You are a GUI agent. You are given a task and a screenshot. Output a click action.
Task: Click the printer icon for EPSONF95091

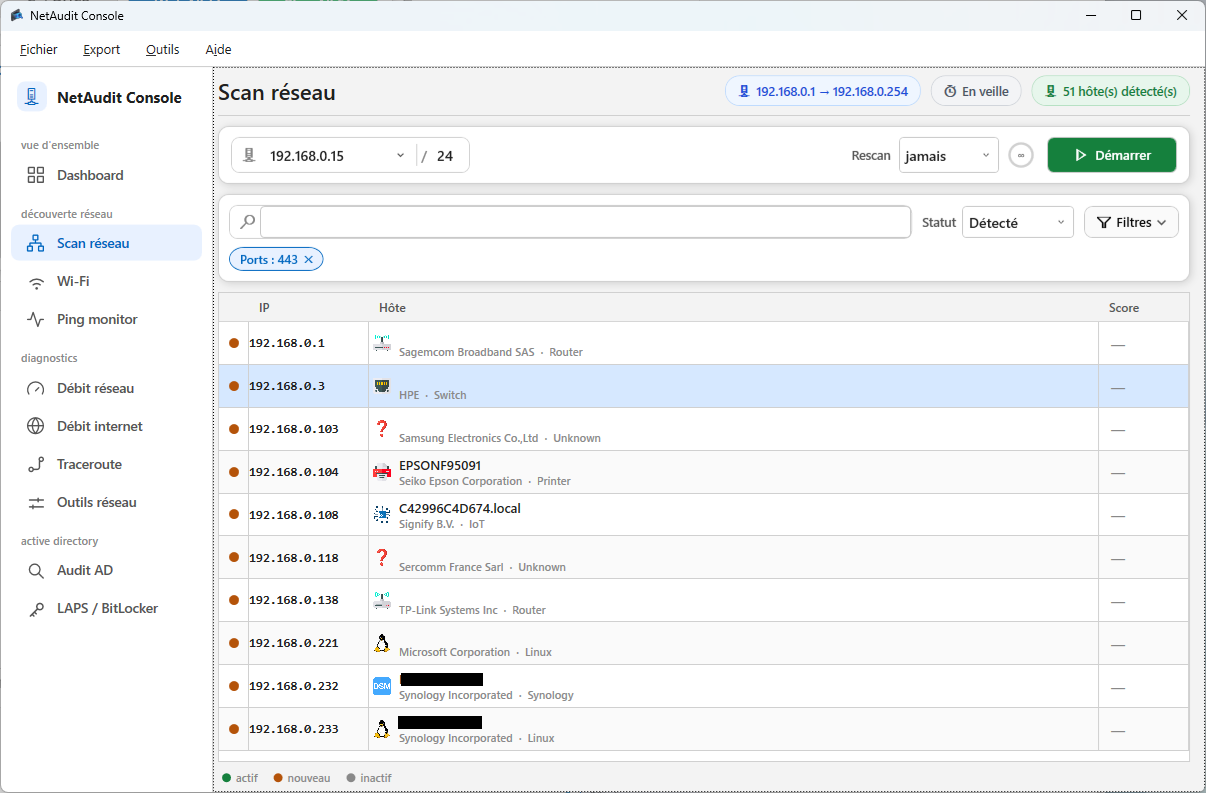click(382, 472)
